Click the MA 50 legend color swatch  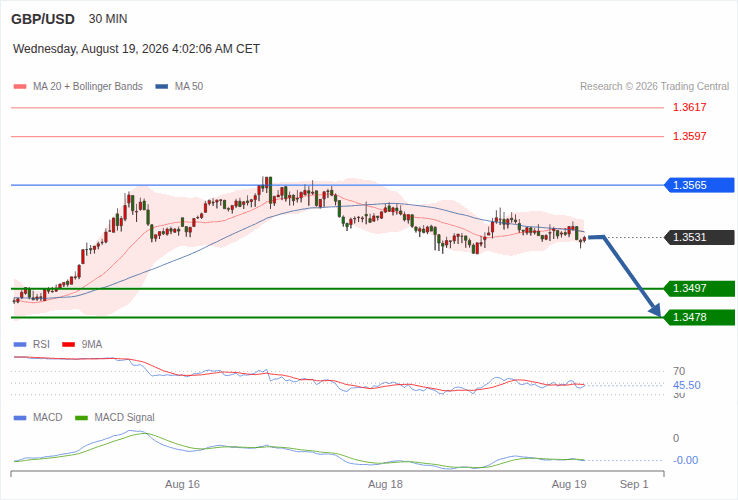[x=162, y=87]
